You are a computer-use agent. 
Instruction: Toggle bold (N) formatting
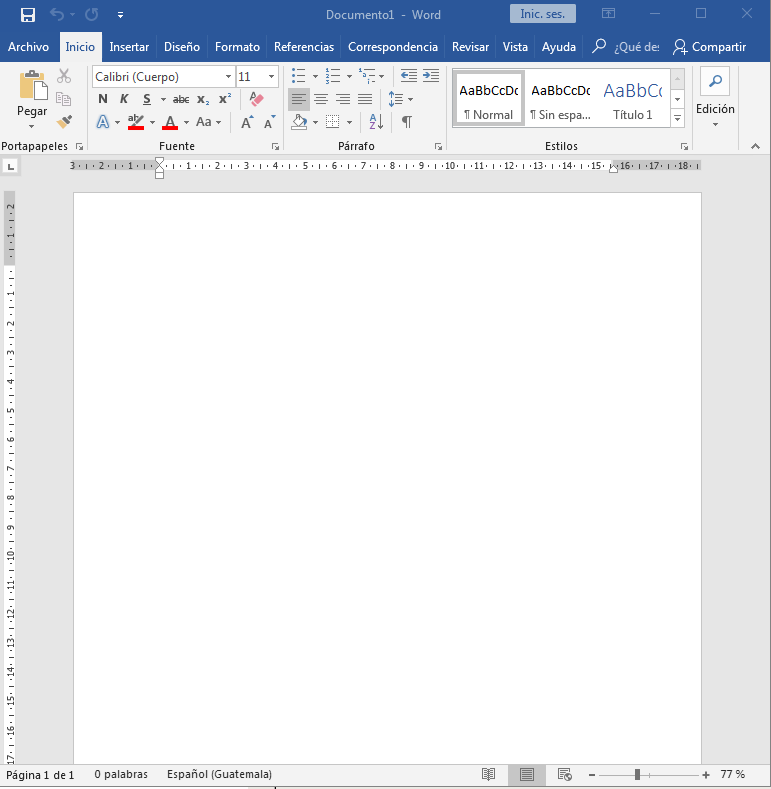(103, 99)
